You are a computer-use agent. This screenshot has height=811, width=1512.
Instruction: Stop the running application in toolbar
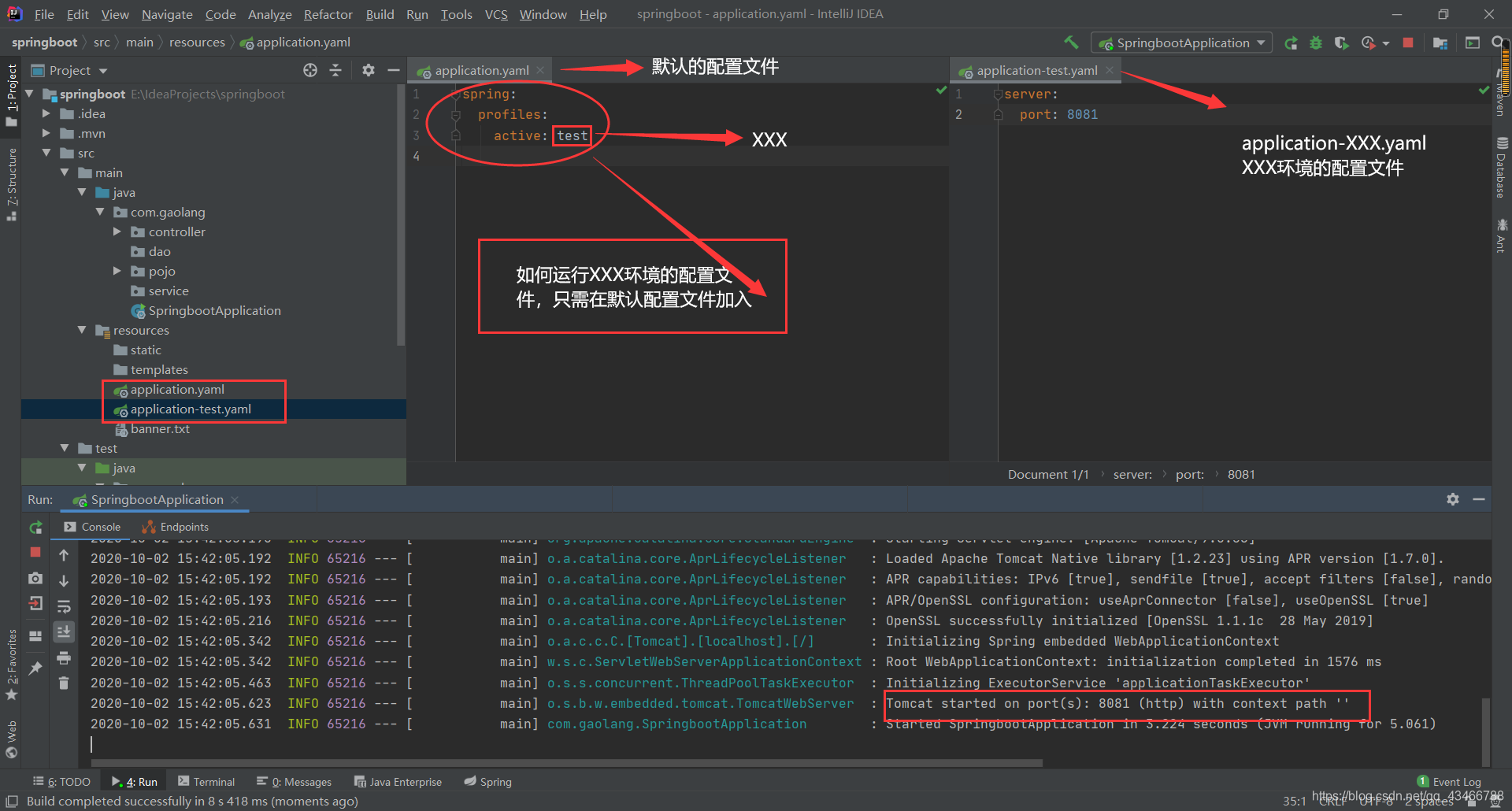[1408, 43]
